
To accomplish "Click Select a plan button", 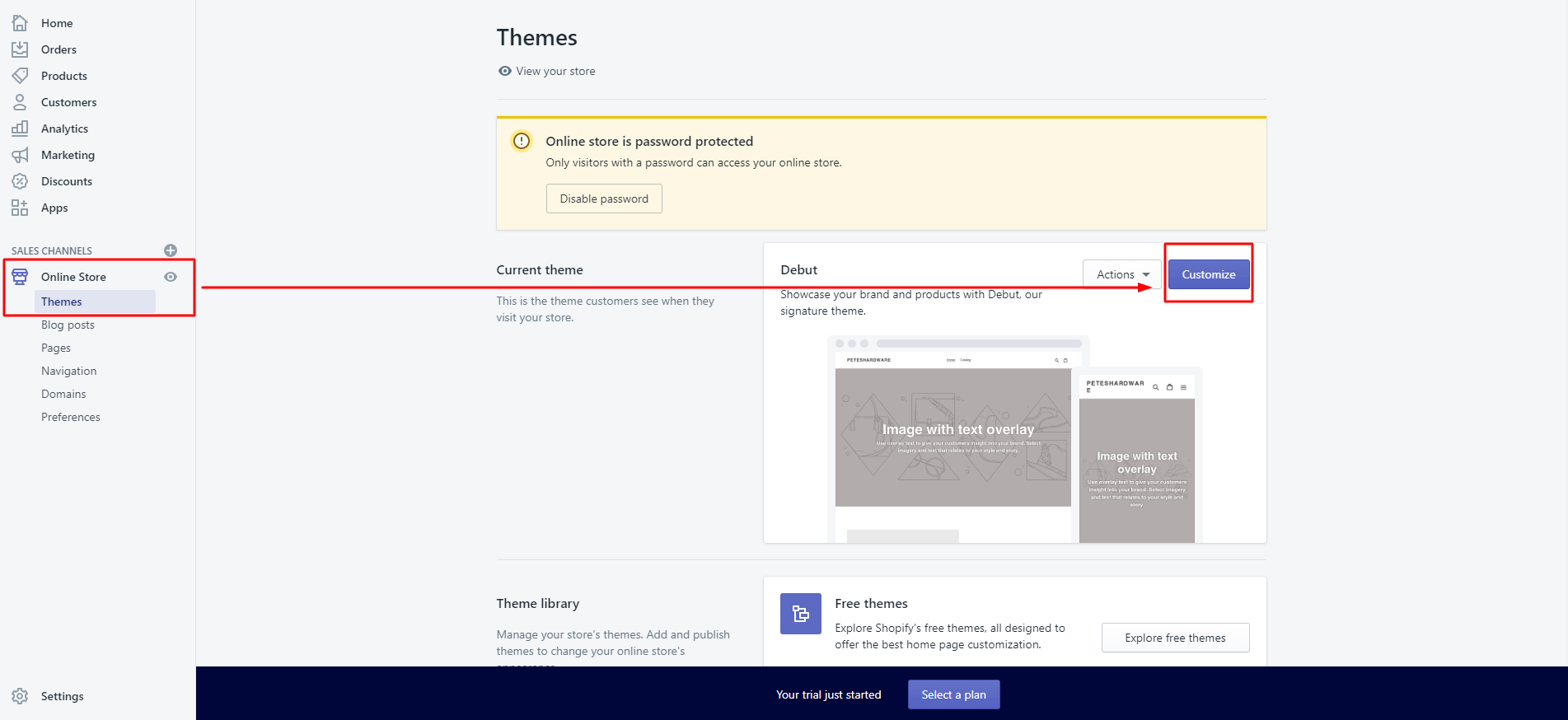I will (x=954, y=694).
